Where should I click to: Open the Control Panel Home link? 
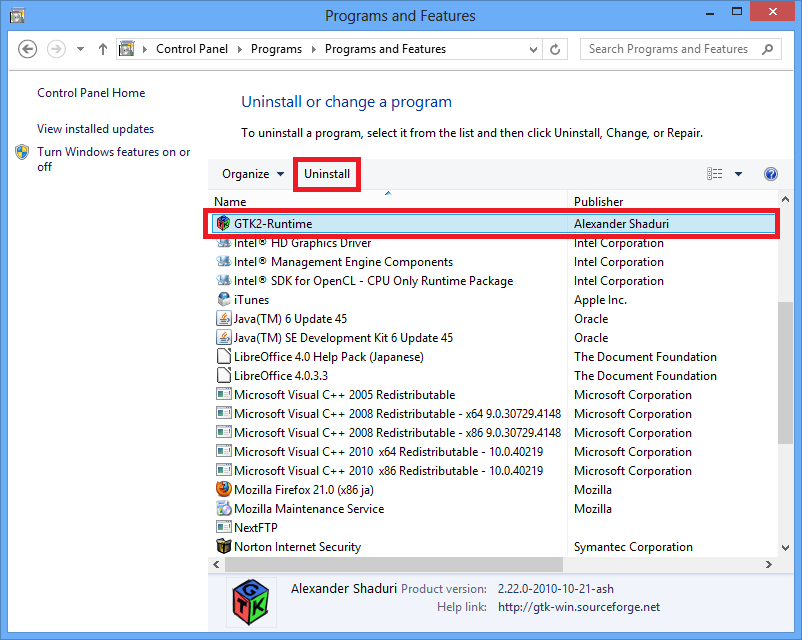coord(91,93)
